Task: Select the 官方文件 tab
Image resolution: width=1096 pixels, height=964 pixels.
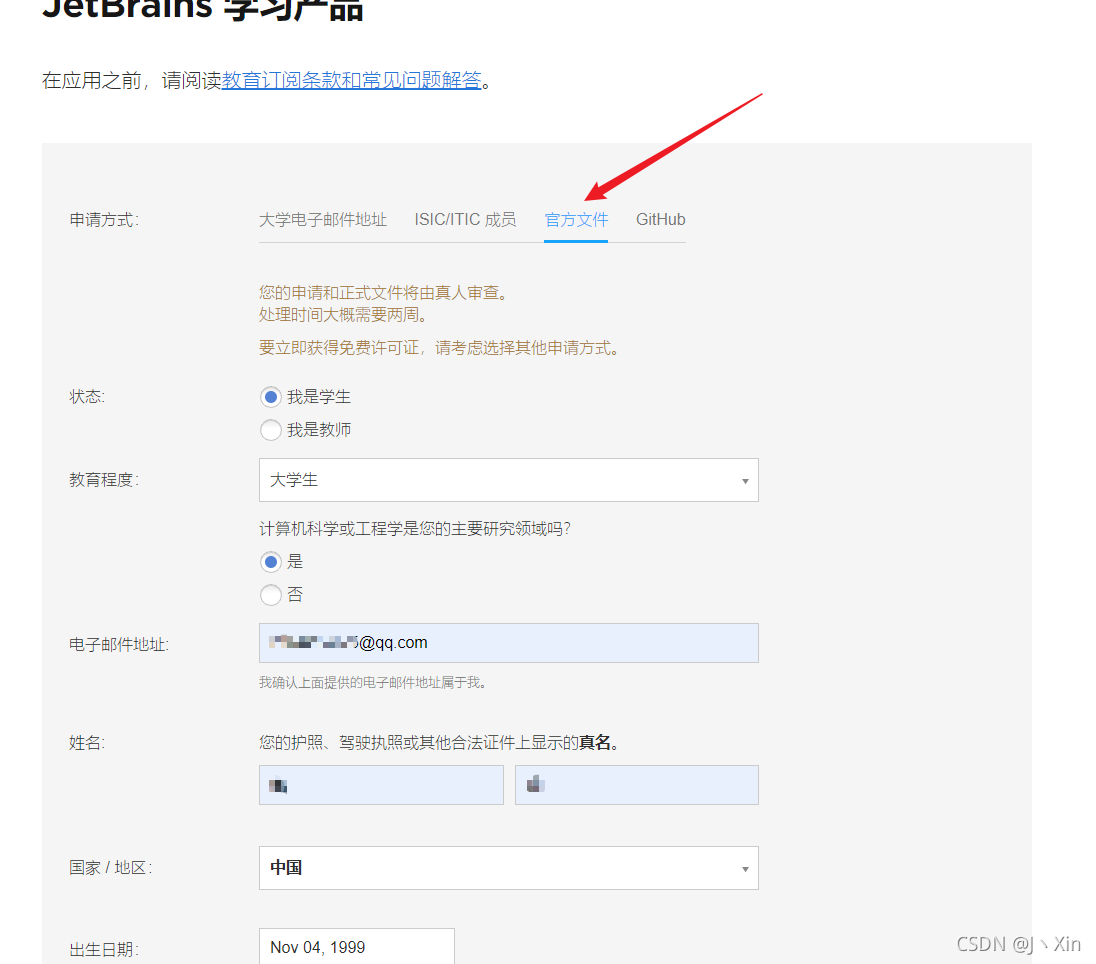Action: (x=576, y=220)
